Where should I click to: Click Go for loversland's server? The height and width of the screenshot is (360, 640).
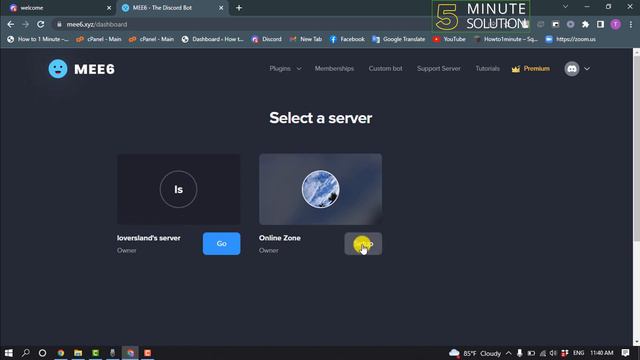coord(222,244)
